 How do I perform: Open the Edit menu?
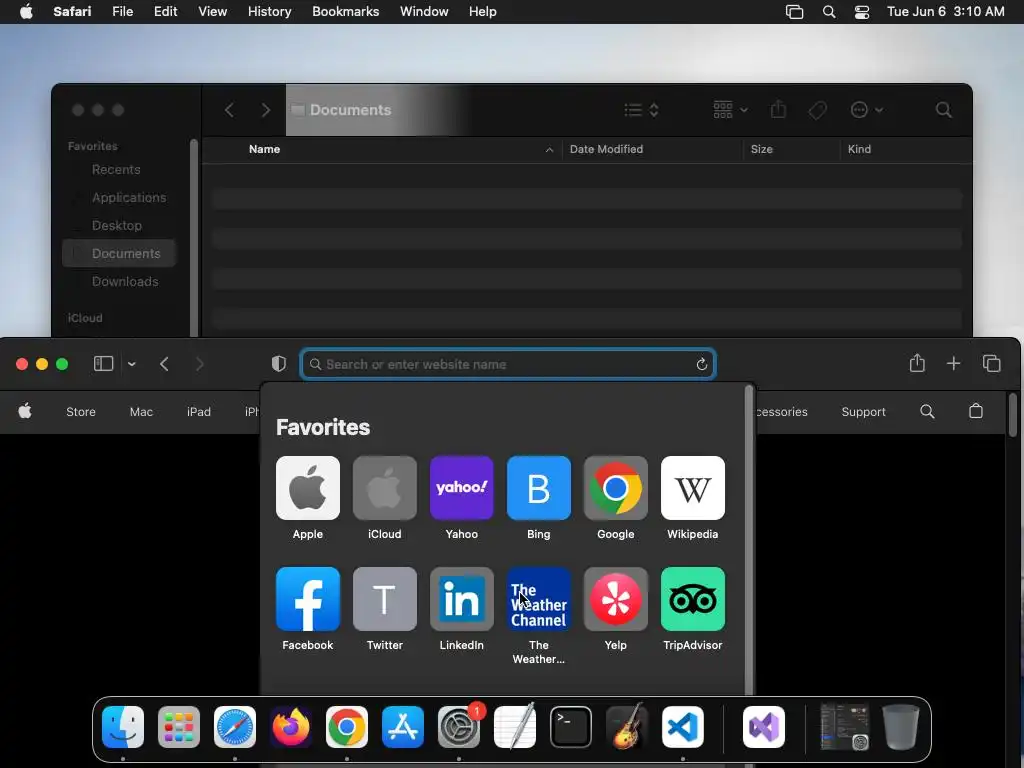click(x=165, y=12)
